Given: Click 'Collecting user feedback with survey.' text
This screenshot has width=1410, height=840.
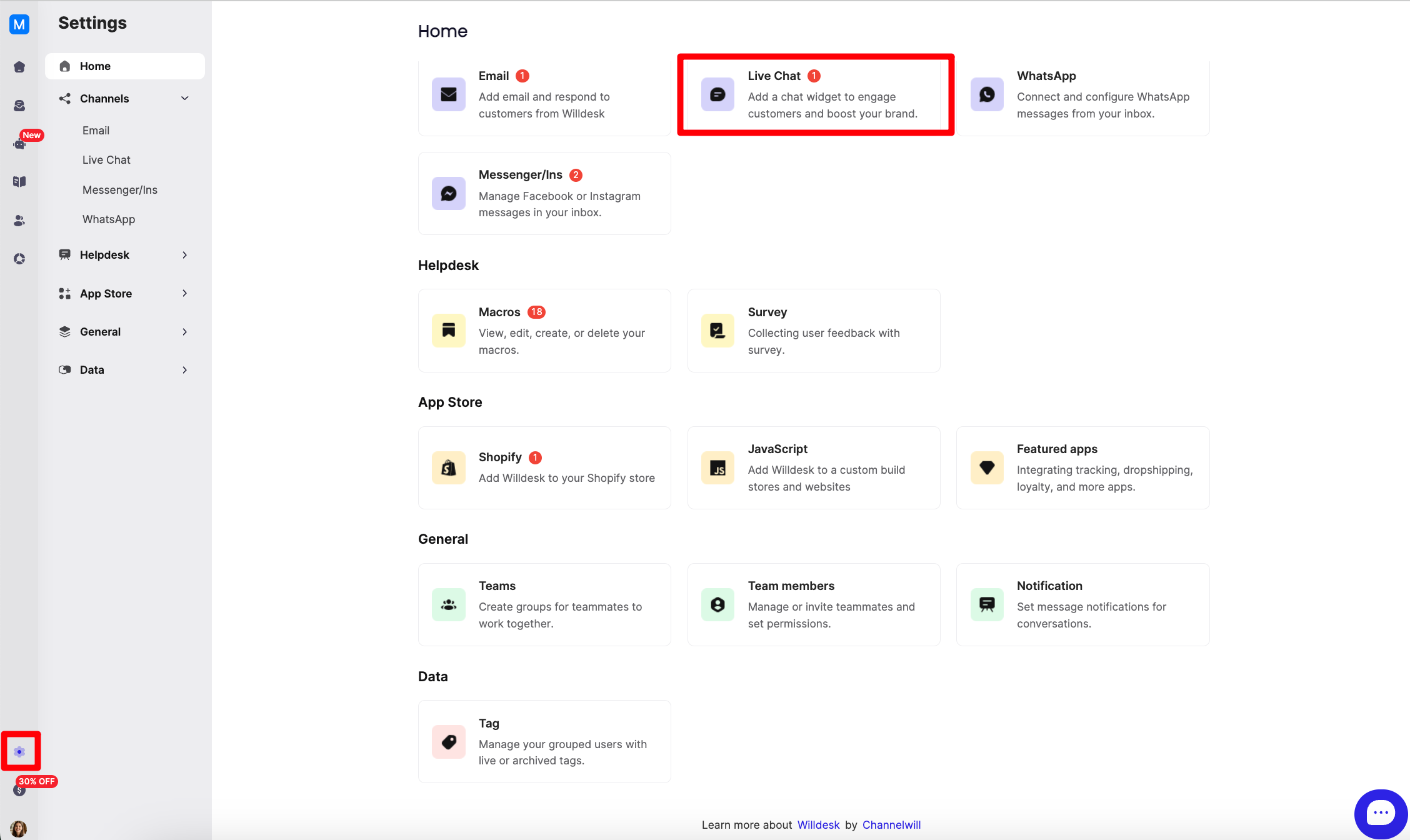Looking at the screenshot, I should coord(824,341).
